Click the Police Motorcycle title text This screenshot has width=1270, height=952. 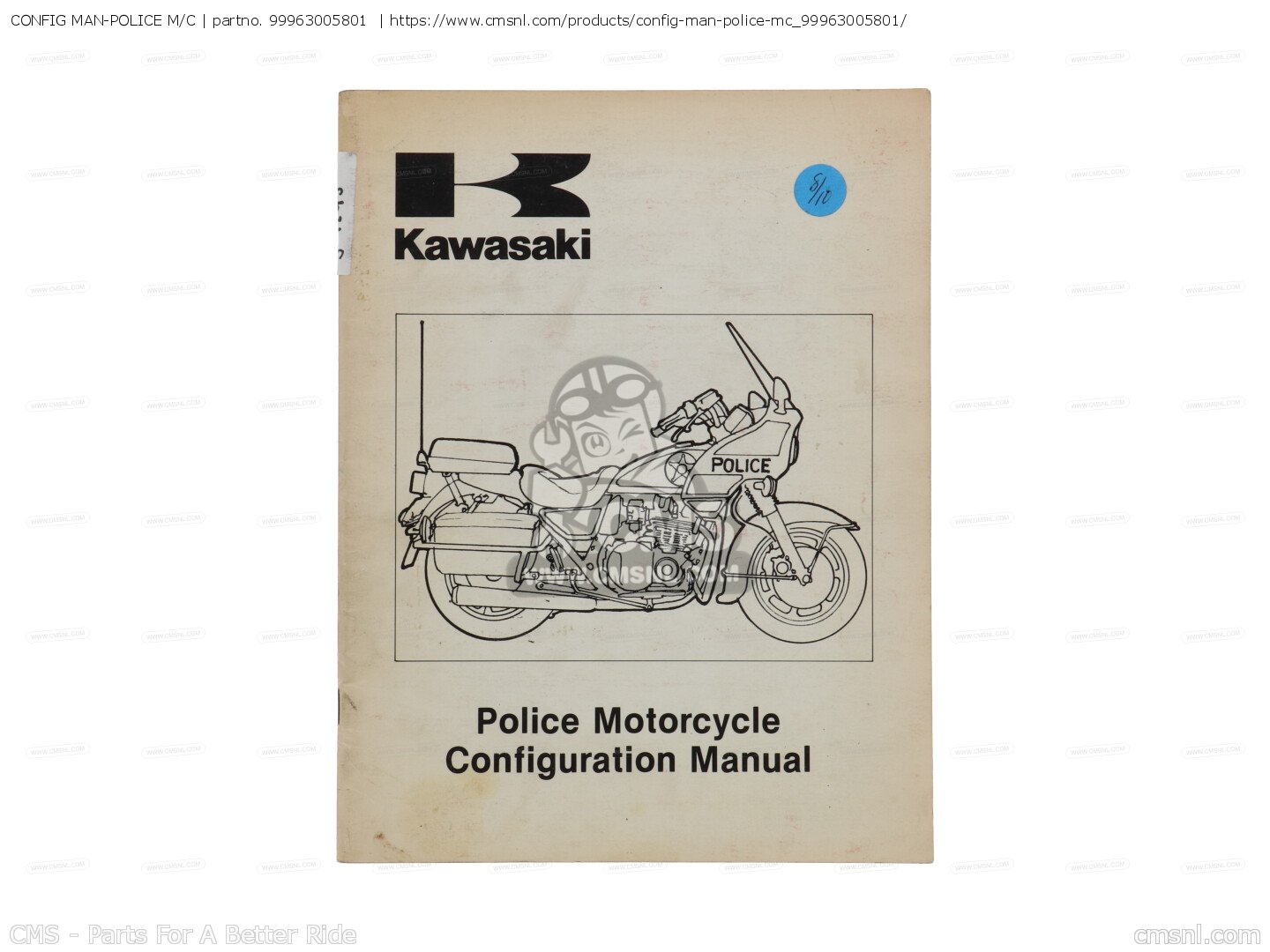pos(628,721)
